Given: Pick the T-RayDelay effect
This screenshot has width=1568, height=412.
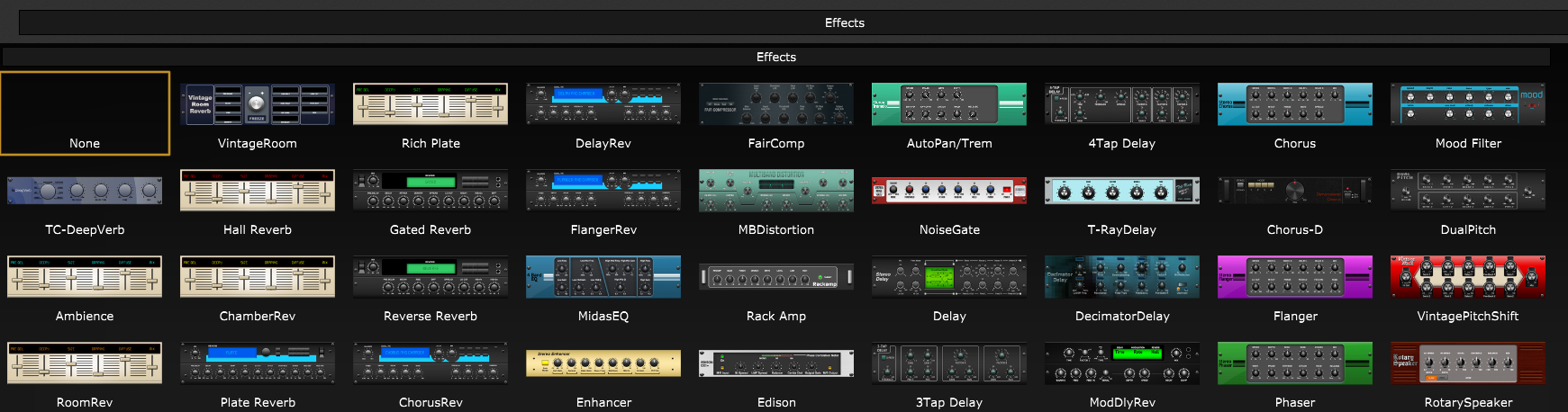Looking at the screenshot, I should [1122, 200].
